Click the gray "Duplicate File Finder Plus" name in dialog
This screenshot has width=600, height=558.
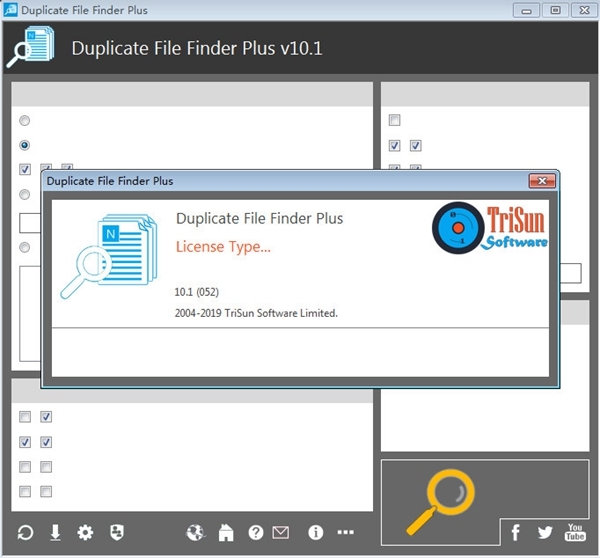tap(259, 219)
